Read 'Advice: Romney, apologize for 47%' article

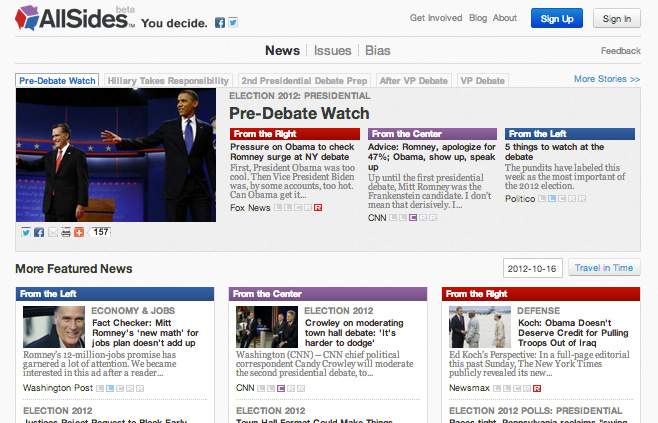click(432, 157)
